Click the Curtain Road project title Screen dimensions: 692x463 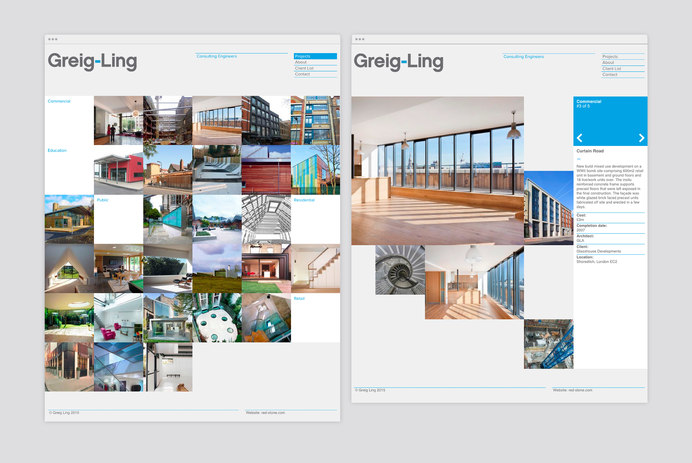click(x=590, y=151)
